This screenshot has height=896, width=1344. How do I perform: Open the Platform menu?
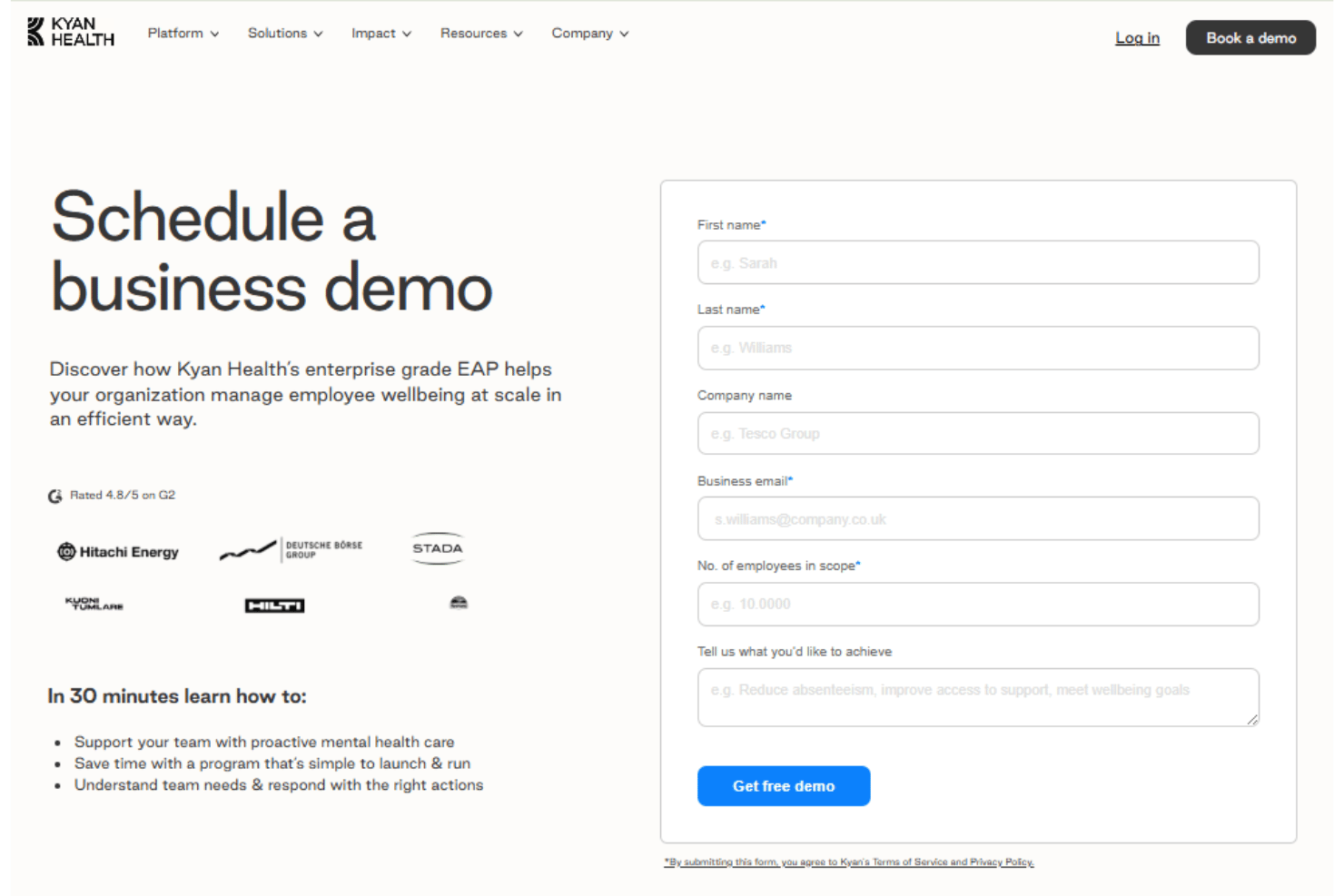click(x=183, y=33)
